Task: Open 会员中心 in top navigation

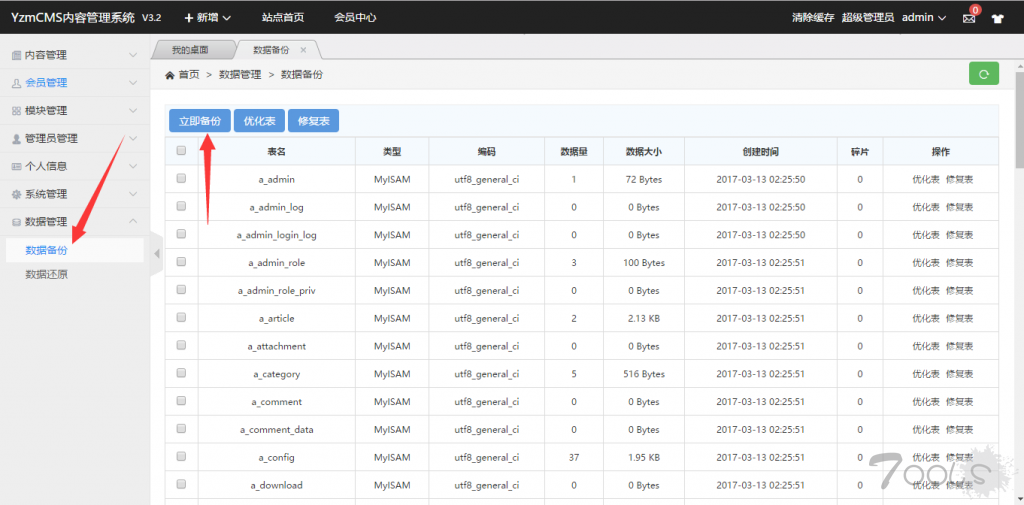Action: [355, 18]
